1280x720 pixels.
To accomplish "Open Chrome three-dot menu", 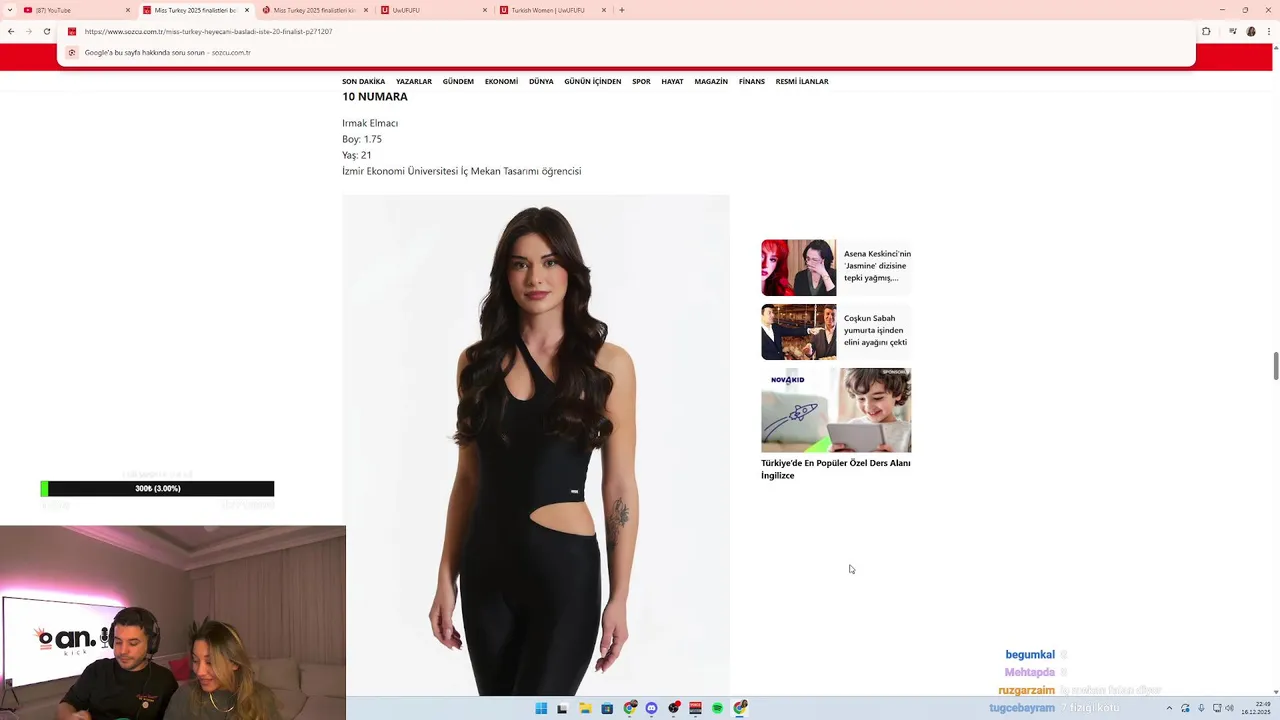I will 1268,31.
